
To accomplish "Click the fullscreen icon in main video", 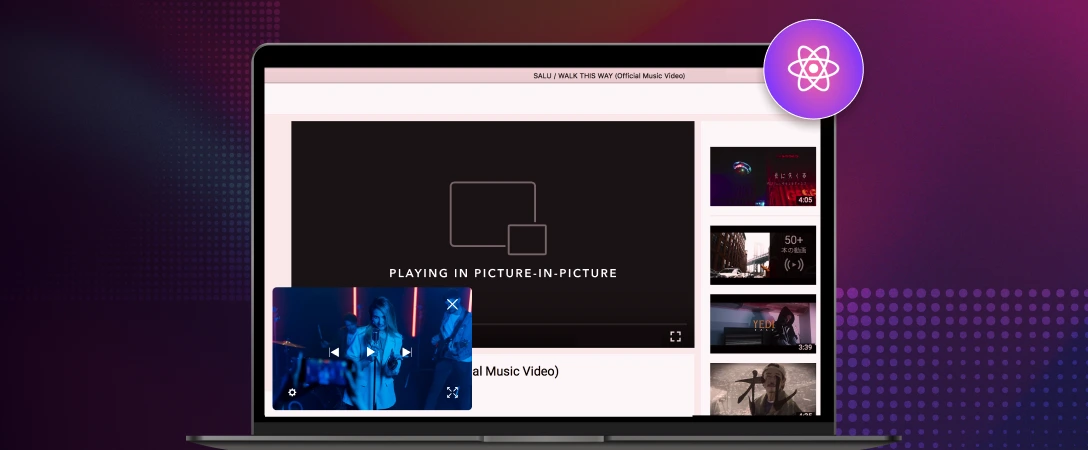I will point(675,336).
